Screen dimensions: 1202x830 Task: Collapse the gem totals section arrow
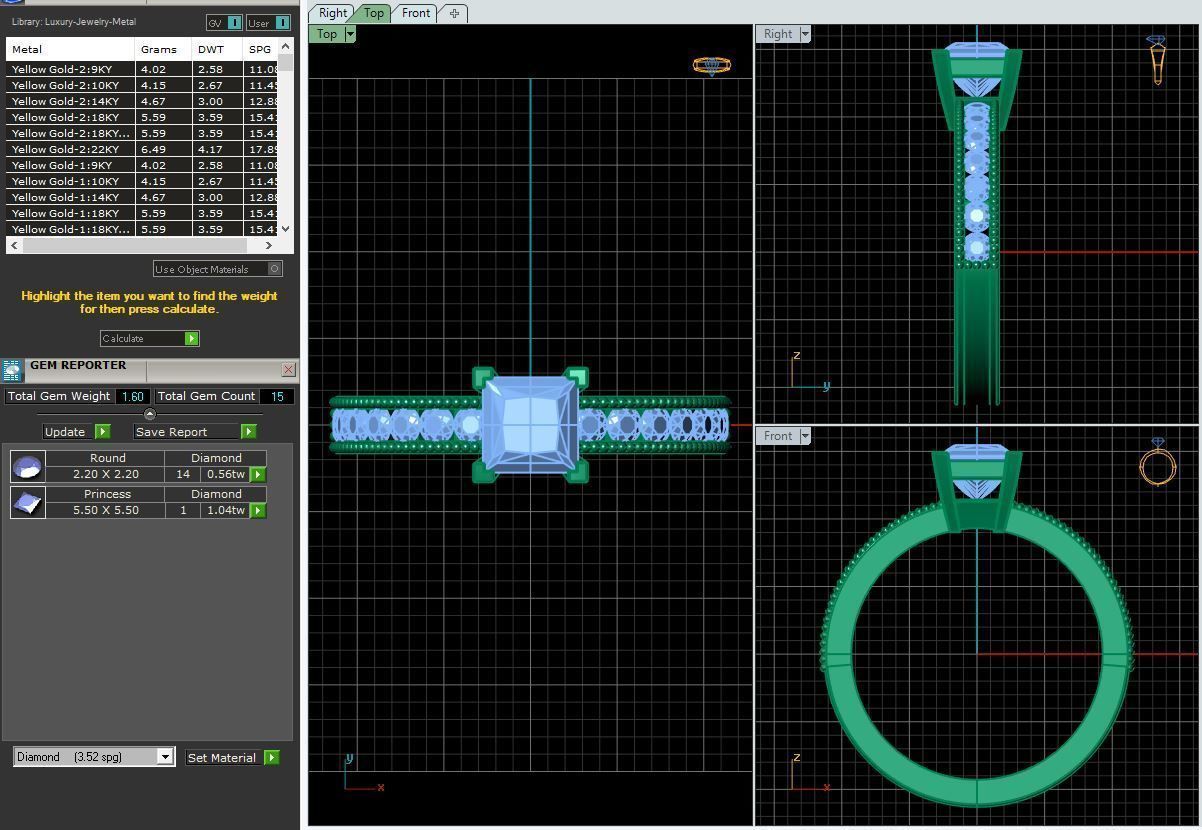(x=150, y=414)
